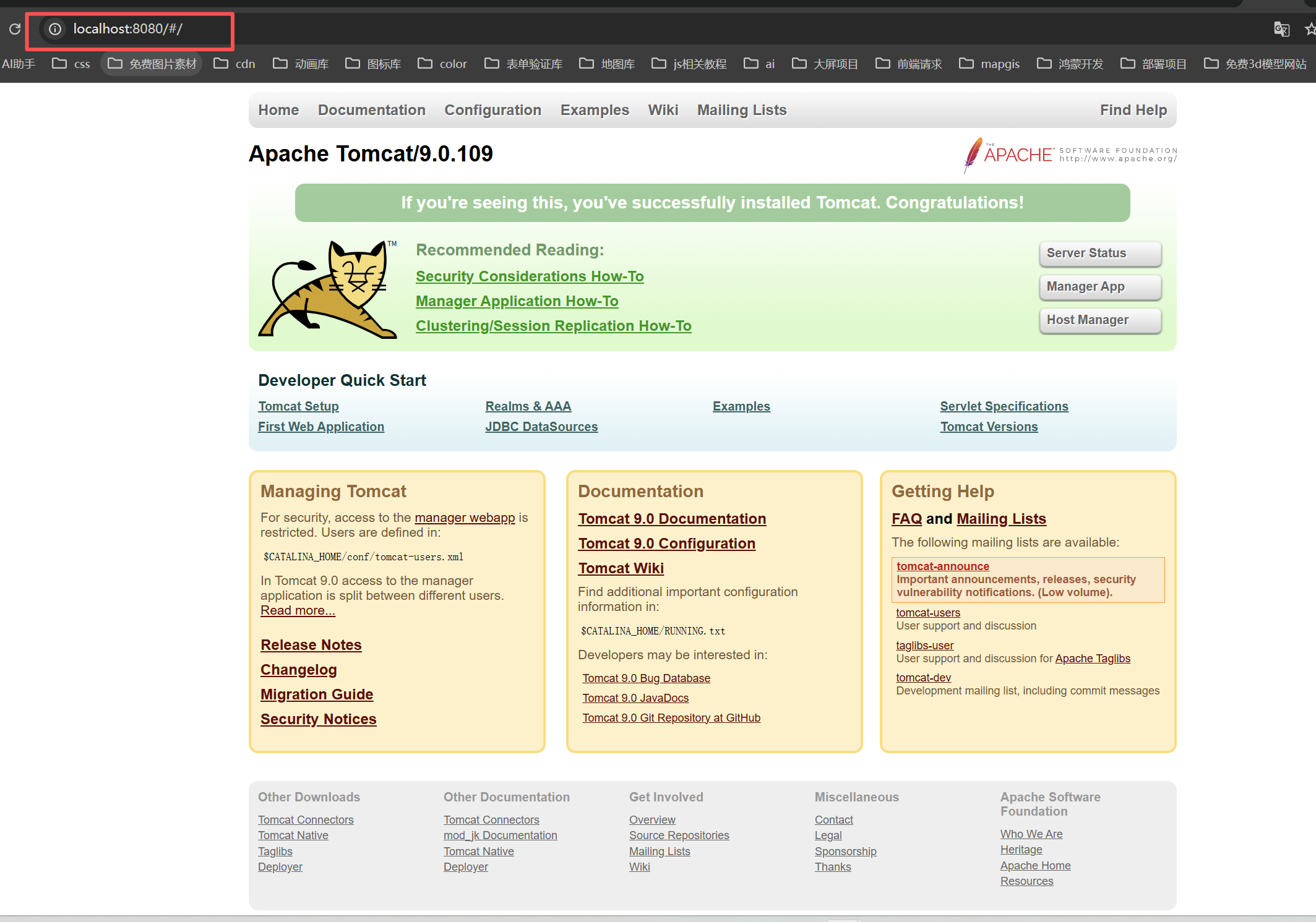Open the js相关教程 bookmark folder
This screenshot has height=922, width=1316.
(689, 64)
